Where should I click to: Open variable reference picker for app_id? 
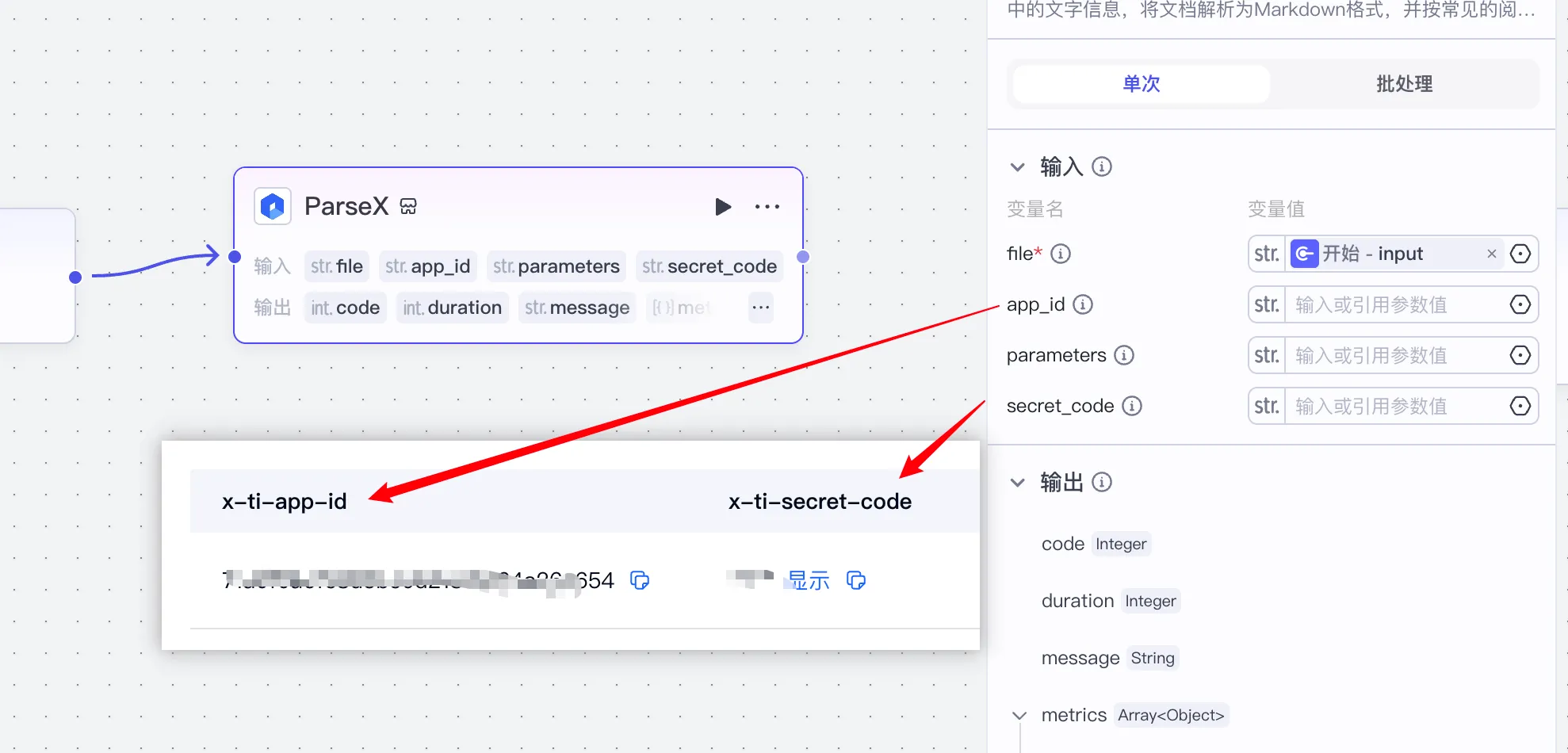point(1520,304)
